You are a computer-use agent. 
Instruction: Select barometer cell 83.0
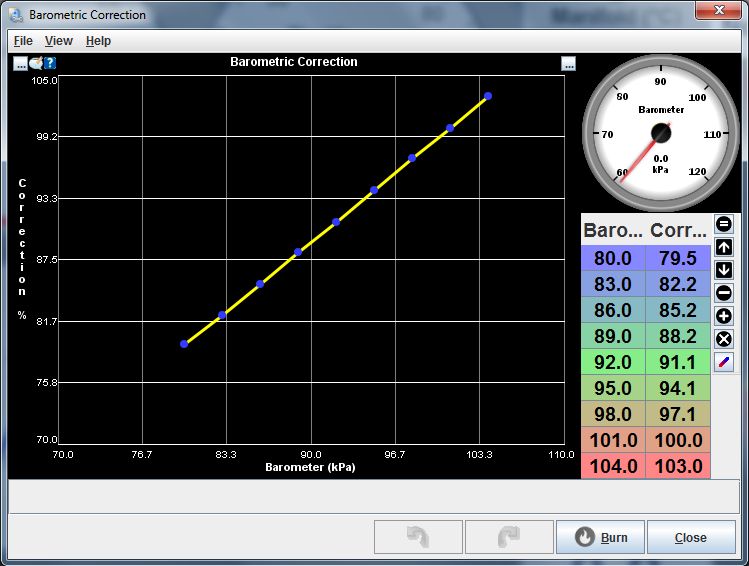[x=613, y=284]
